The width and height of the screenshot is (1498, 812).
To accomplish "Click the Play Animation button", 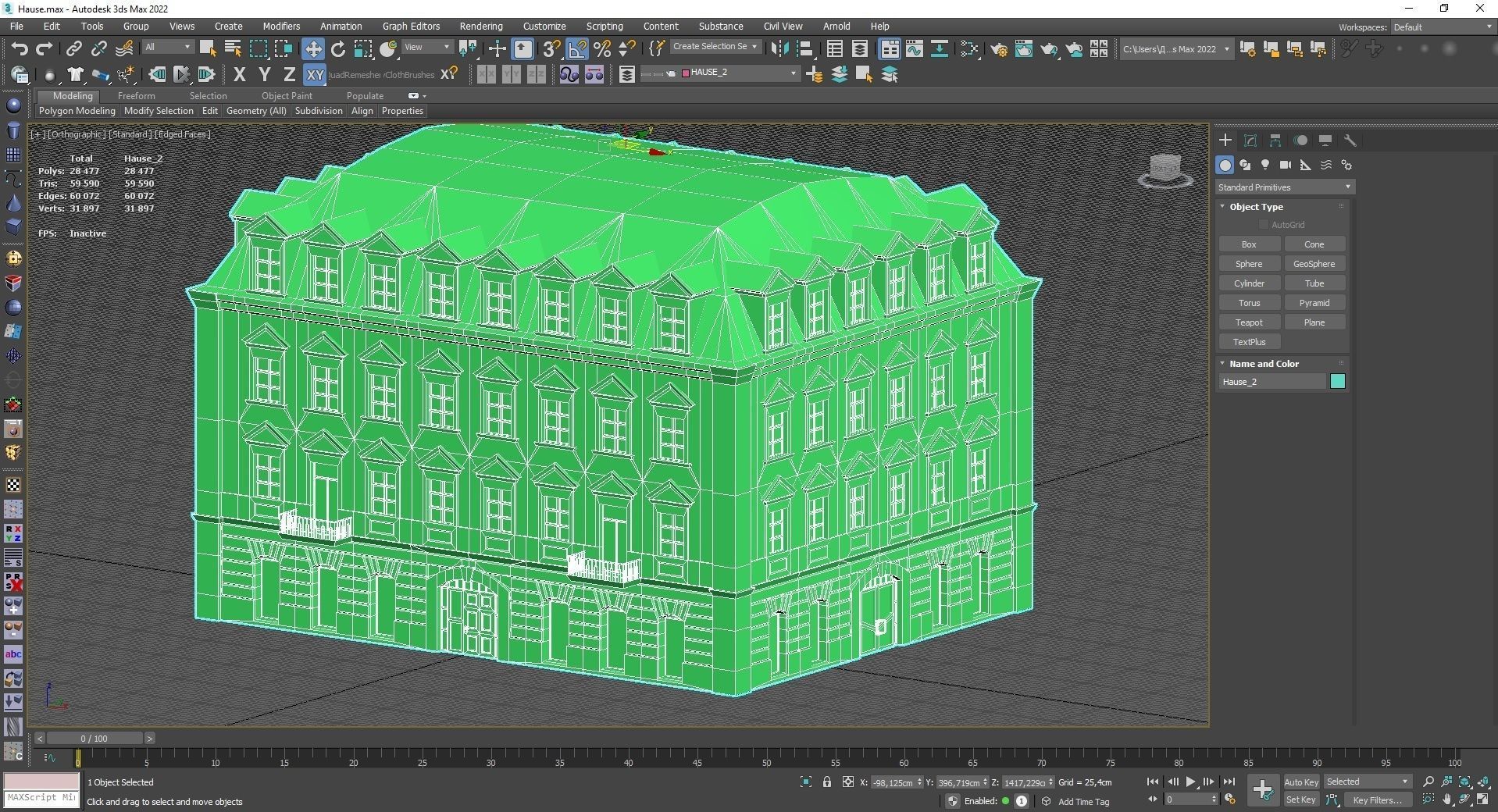I will coord(1190,782).
